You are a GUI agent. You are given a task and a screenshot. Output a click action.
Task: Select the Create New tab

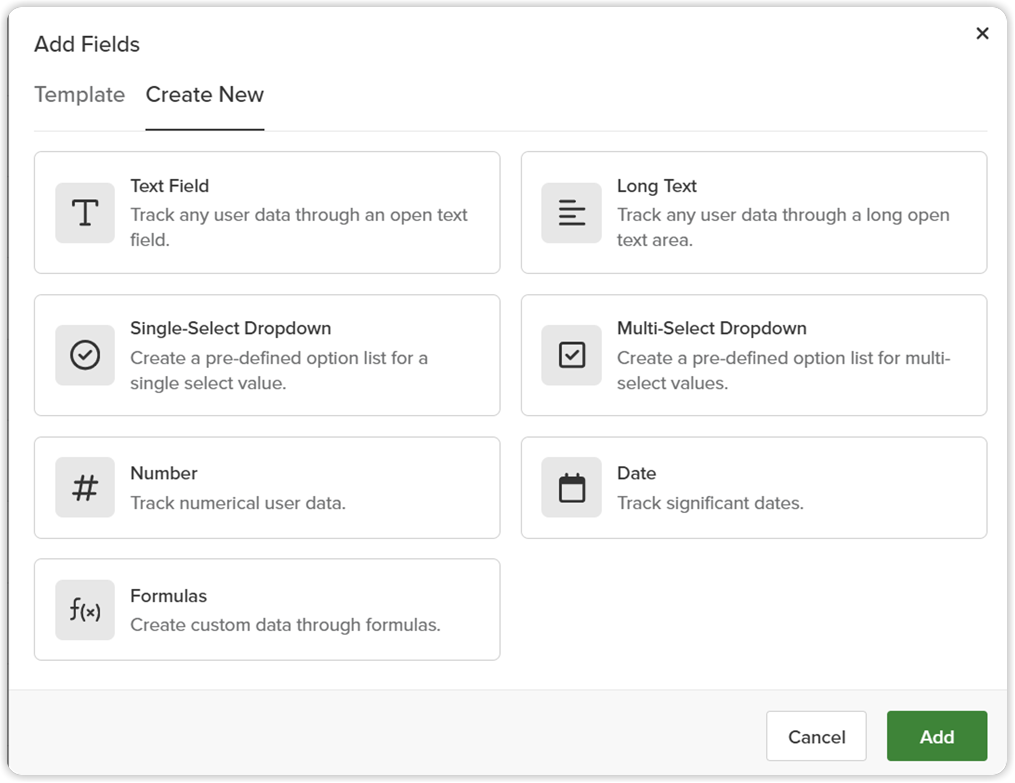pos(205,94)
